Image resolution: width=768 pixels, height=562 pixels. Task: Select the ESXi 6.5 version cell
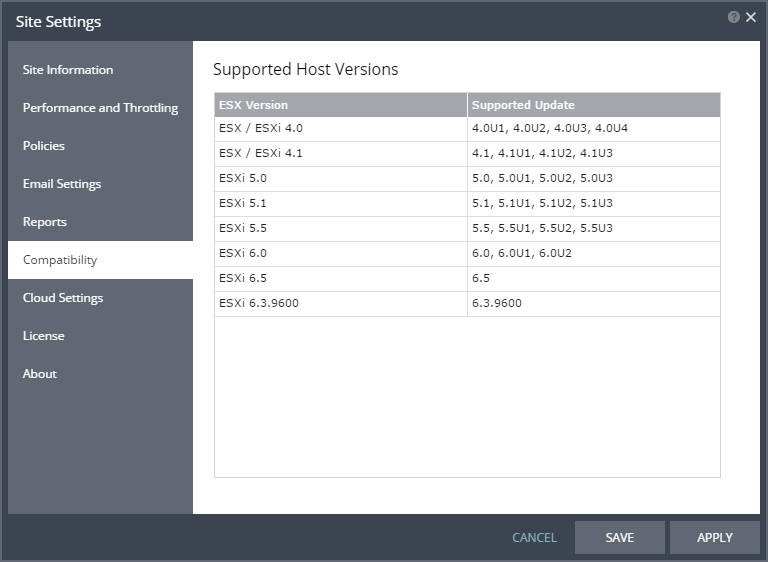(341, 278)
